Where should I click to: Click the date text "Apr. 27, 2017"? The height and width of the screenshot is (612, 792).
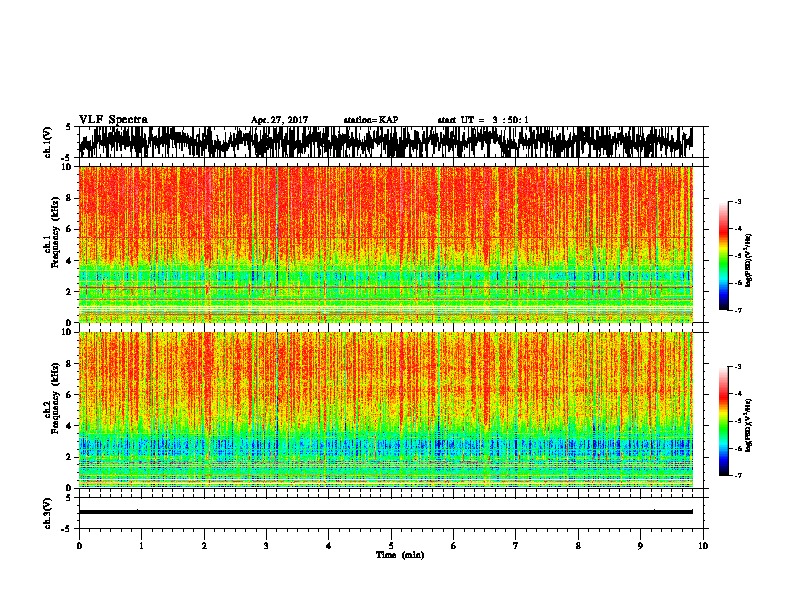pos(279,120)
